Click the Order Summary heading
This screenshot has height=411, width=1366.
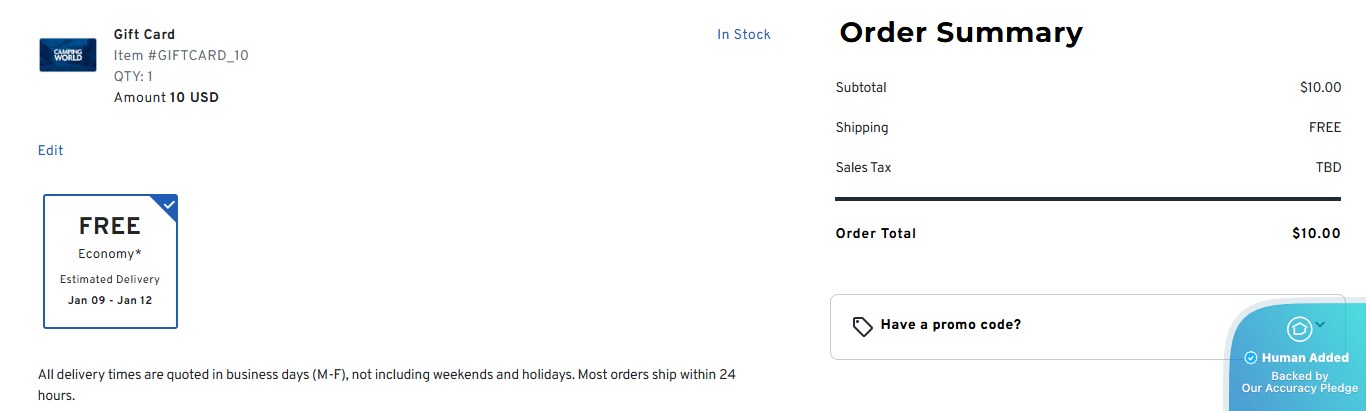[x=960, y=33]
